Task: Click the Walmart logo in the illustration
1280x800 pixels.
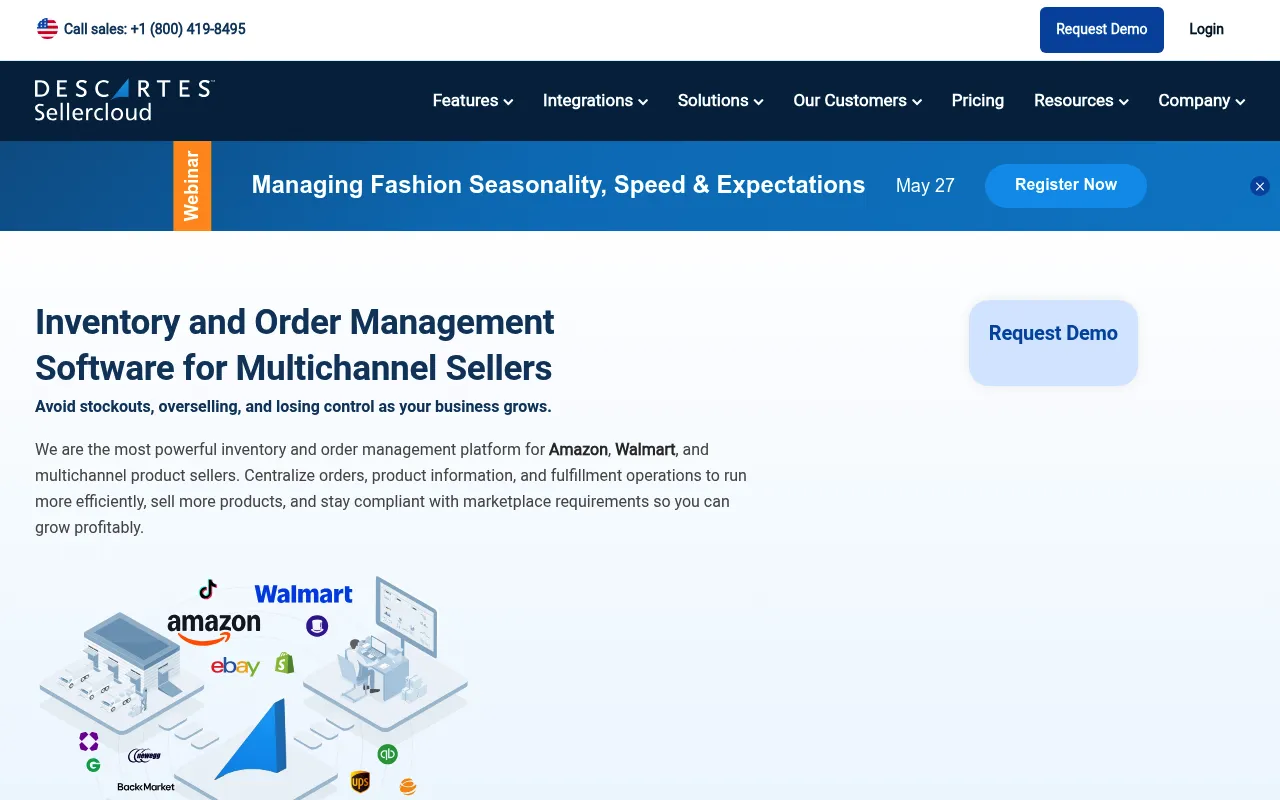Action: [303, 594]
